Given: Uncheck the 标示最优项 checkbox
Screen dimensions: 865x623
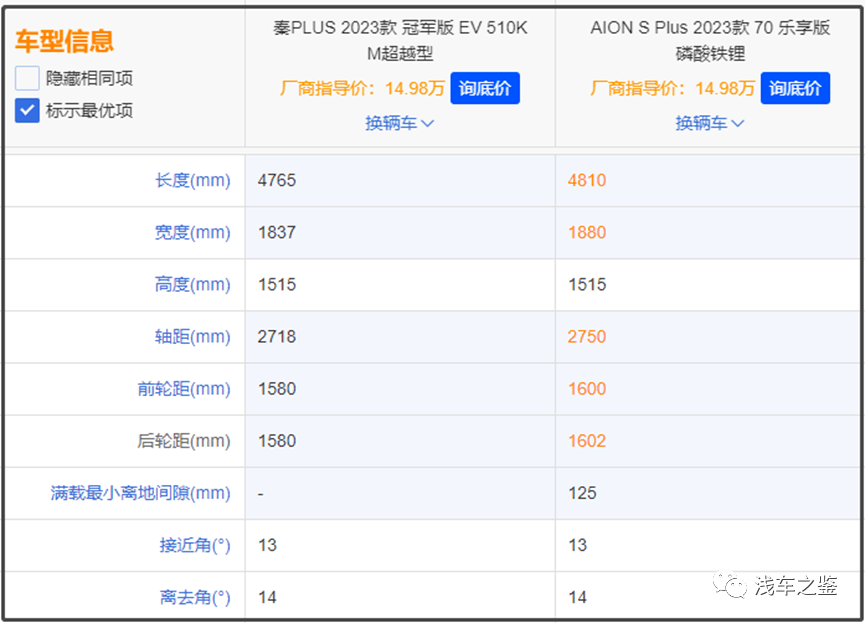Looking at the screenshot, I should (x=27, y=110).
